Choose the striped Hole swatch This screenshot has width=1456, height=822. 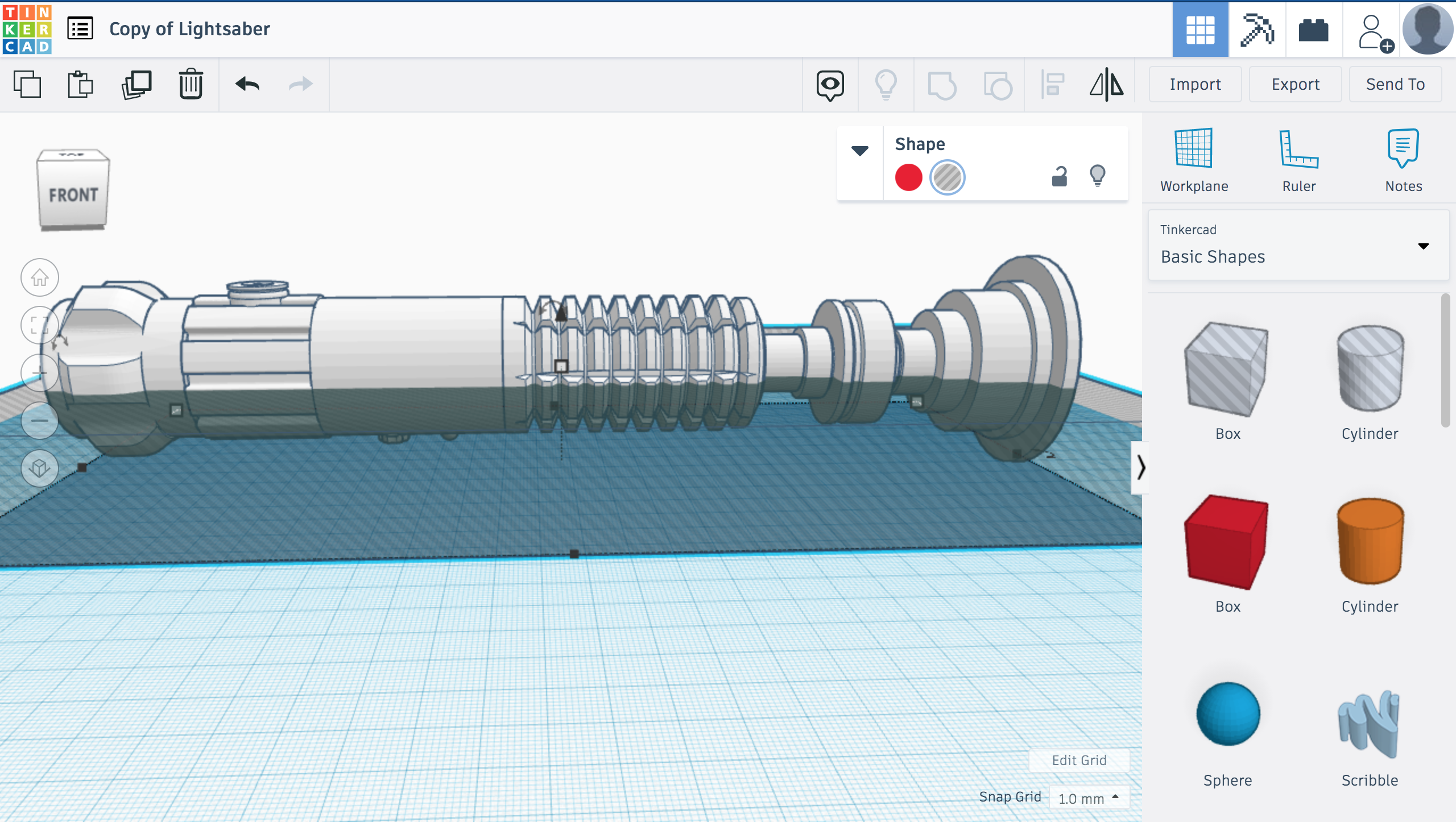tap(947, 177)
